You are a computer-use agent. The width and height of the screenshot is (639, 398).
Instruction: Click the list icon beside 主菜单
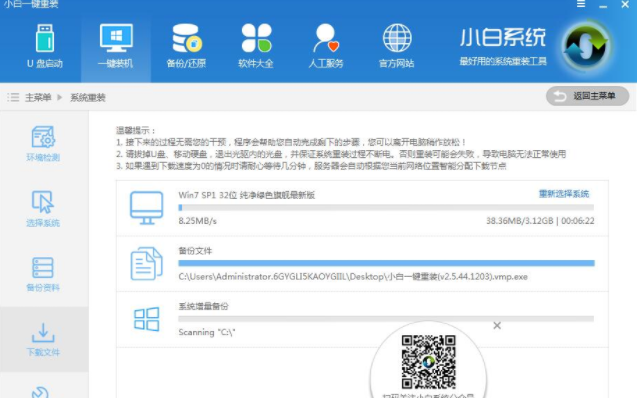(13, 97)
